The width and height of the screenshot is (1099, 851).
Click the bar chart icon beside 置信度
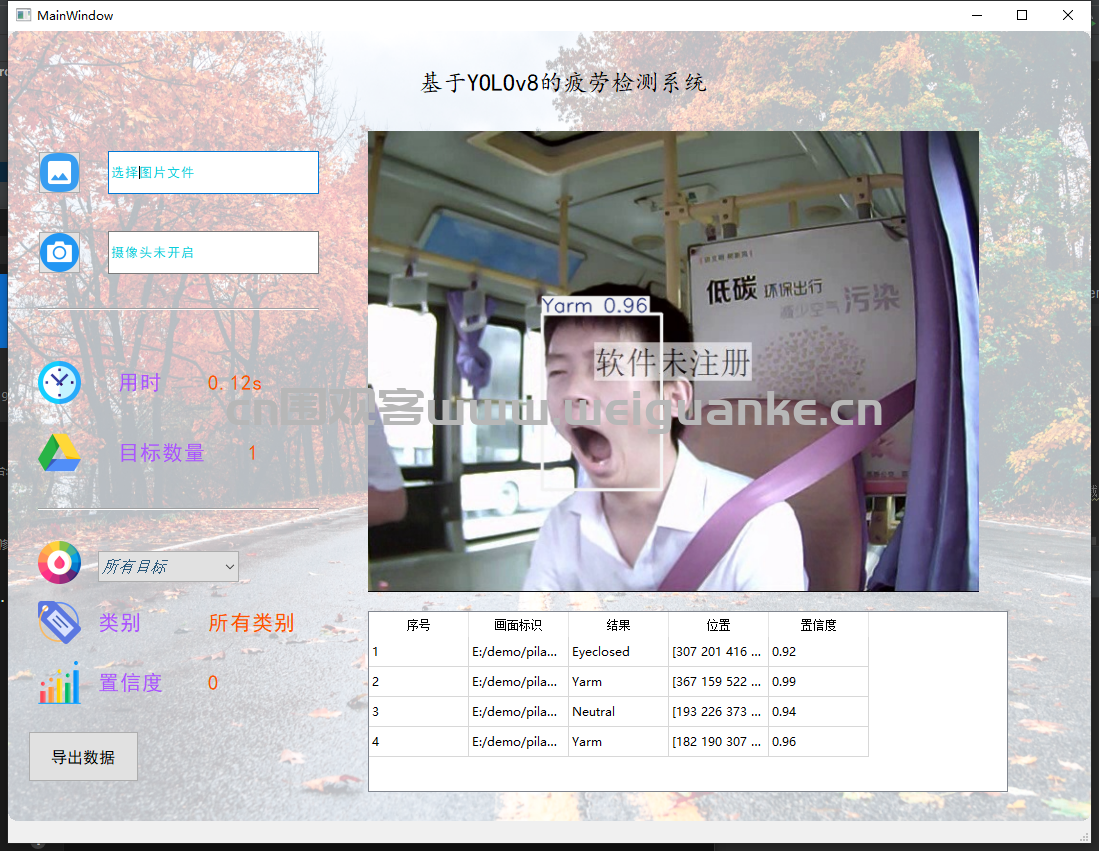(59, 683)
